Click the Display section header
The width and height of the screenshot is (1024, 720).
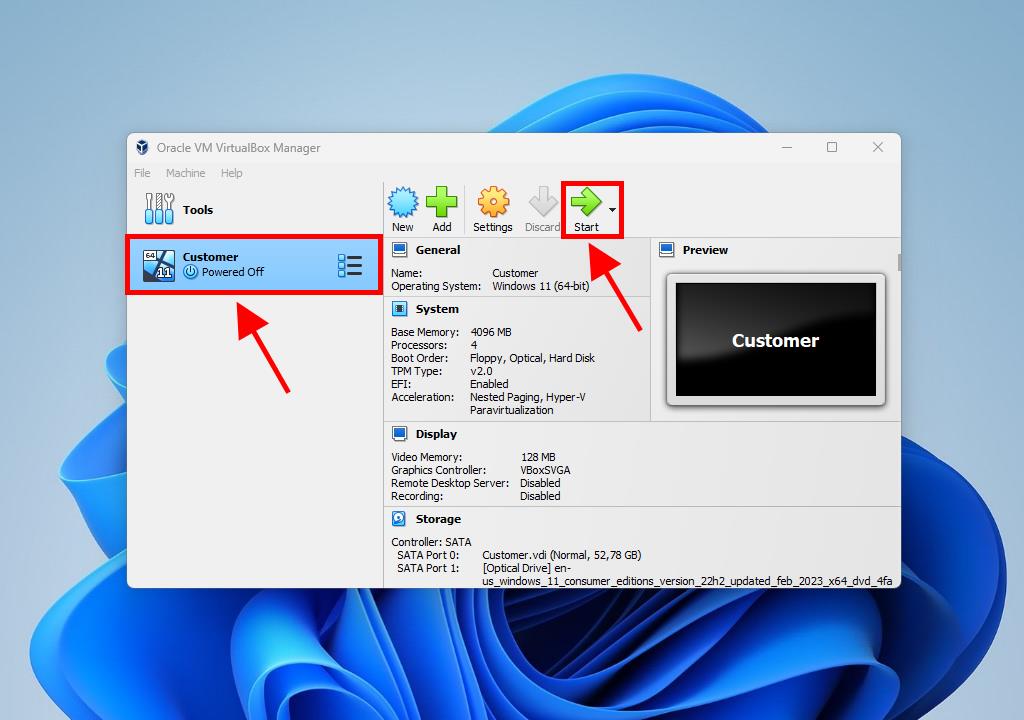point(436,434)
